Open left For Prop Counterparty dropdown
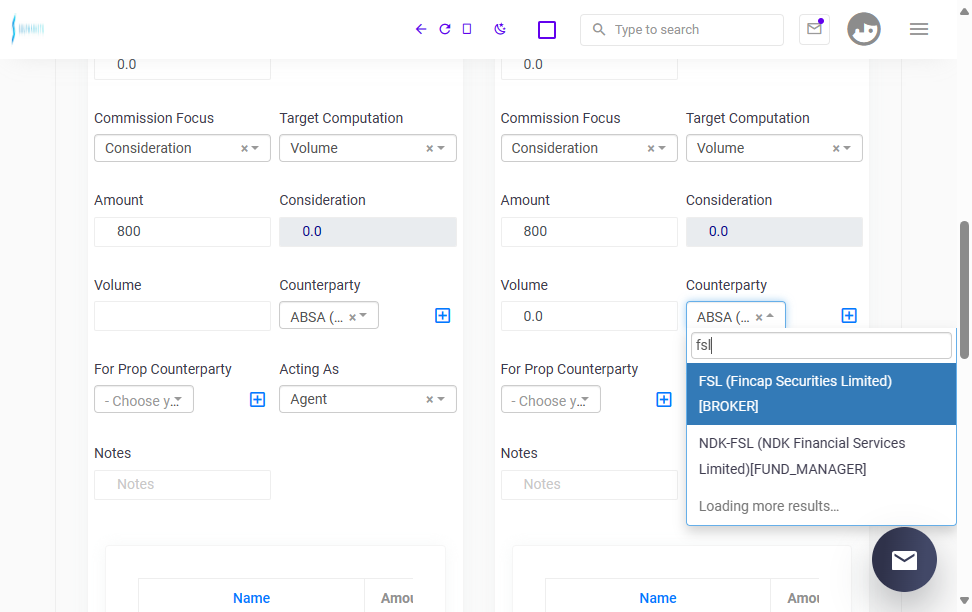This screenshot has height=612, width=972. pos(144,399)
